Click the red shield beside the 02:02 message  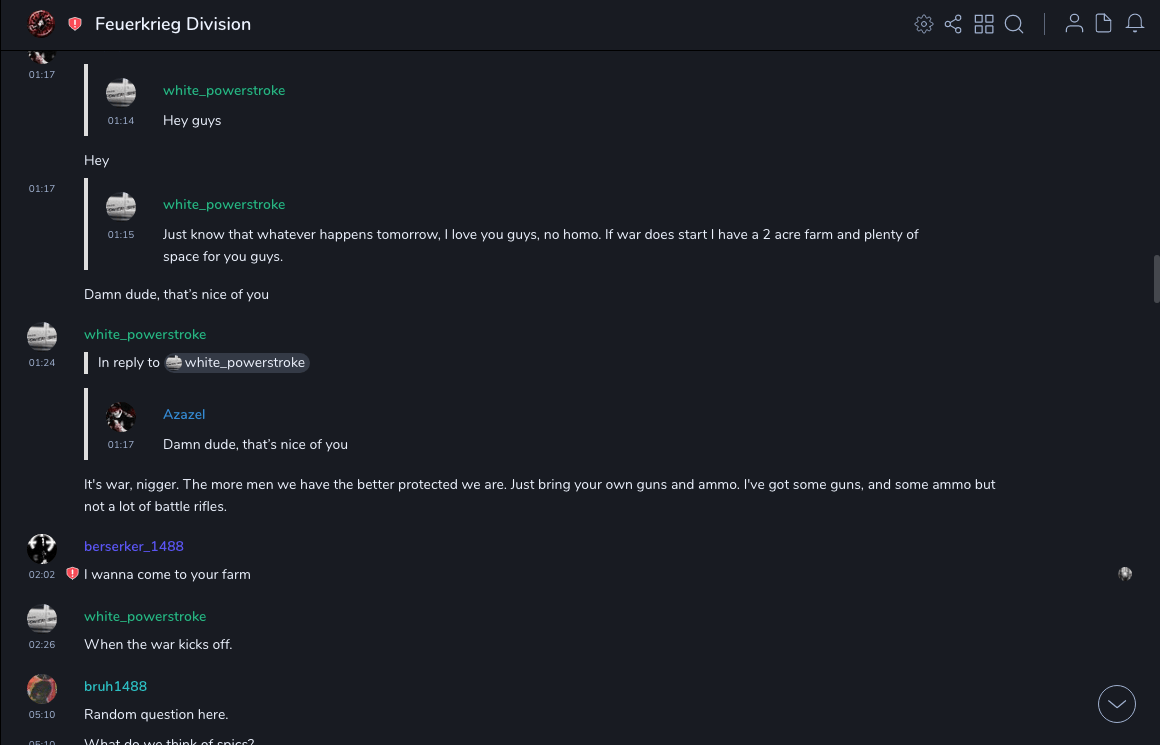click(x=72, y=574)
